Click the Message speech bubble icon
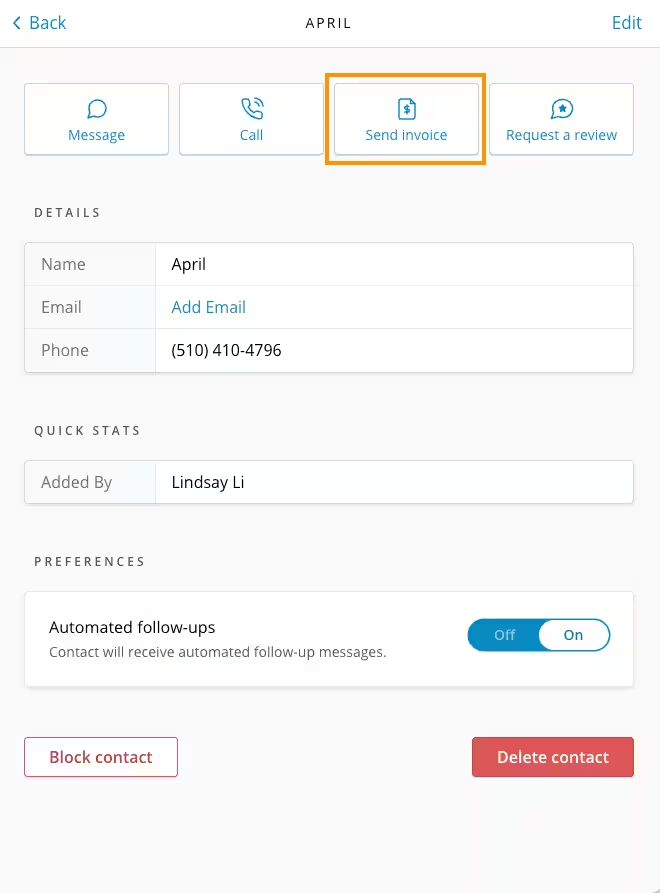Viewport: 660px width, 893px height. click(x=97, y=109)
